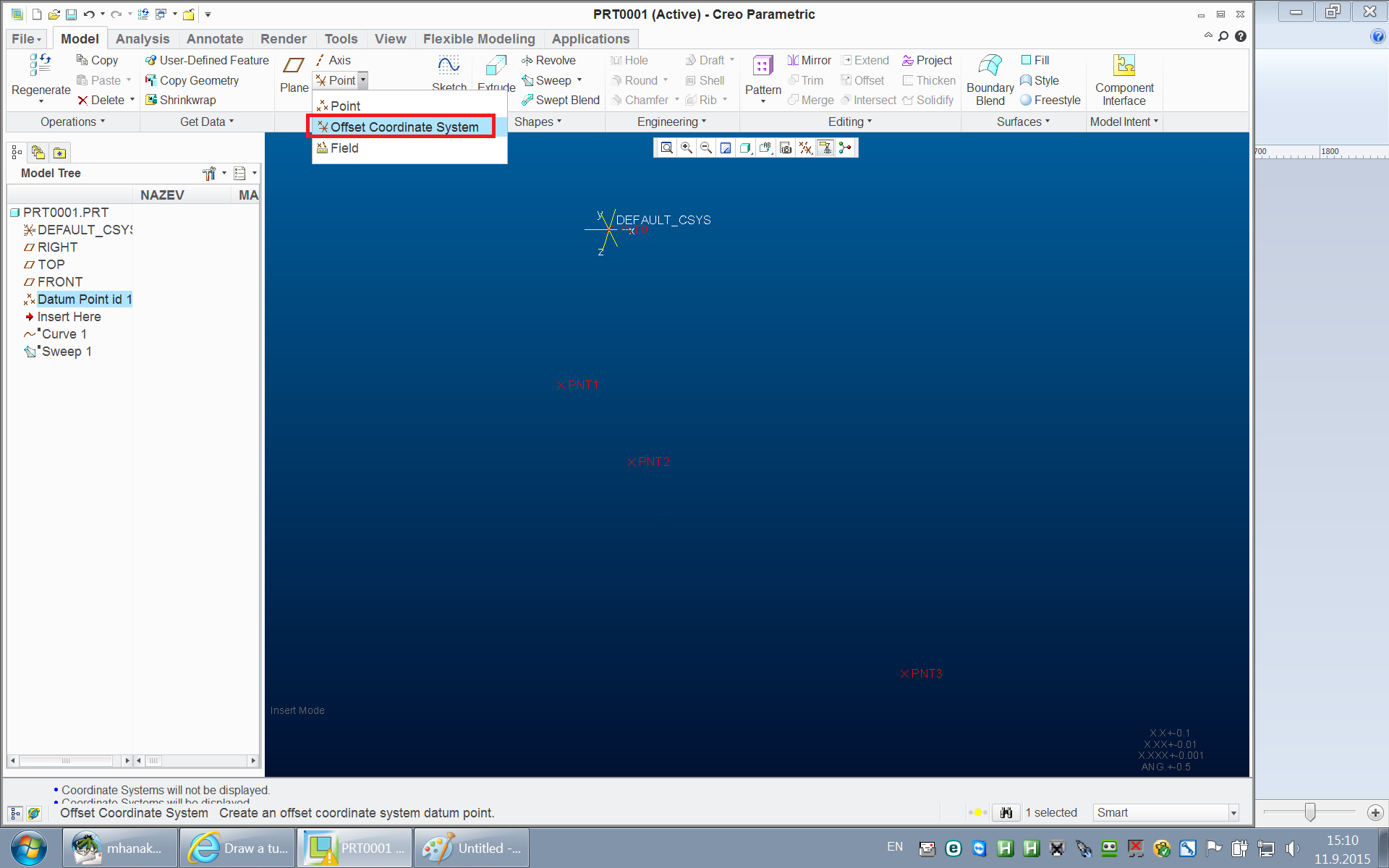Expand the Engineering group dropdown

click(671, 122)
